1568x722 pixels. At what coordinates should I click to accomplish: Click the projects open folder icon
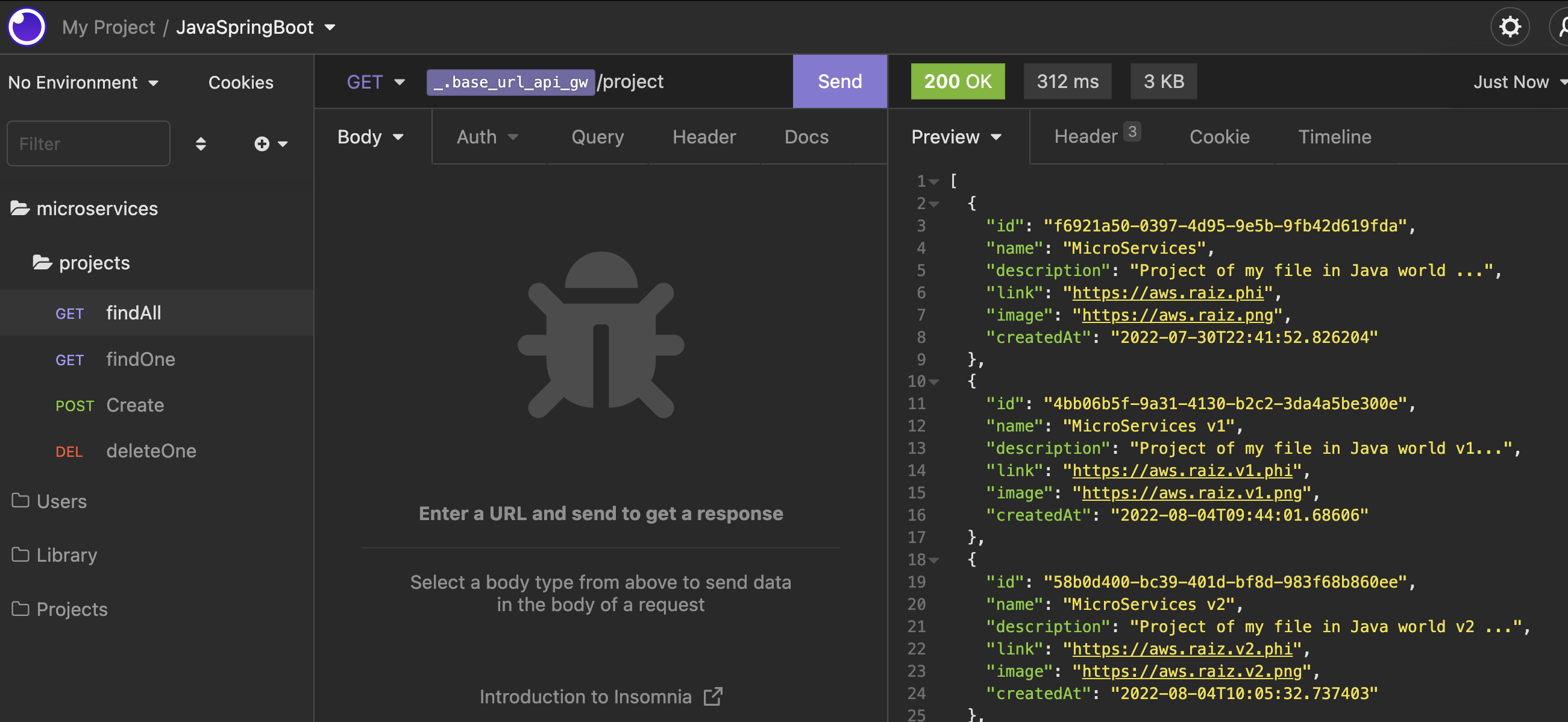[x=42, y=262]
